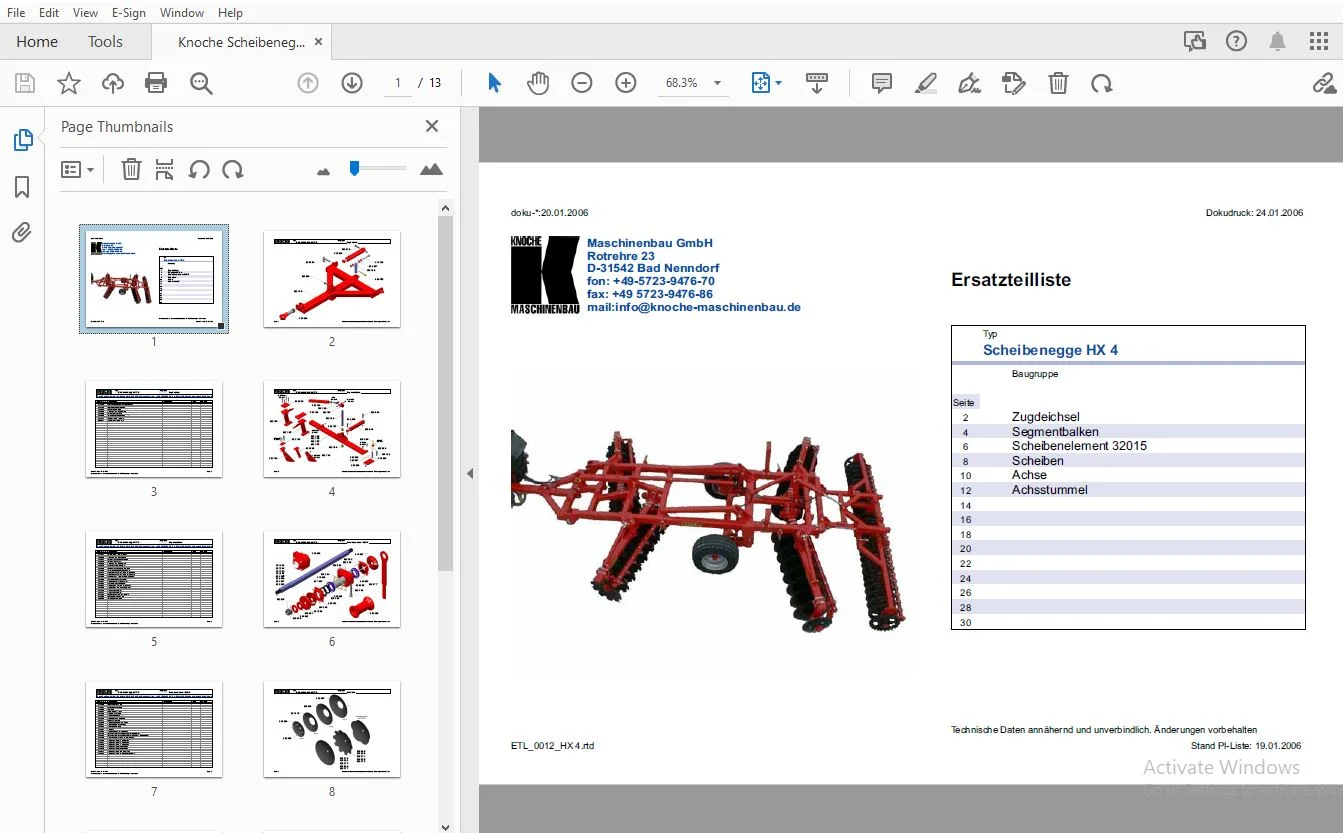
Task: Open the share feedback chat icon
Action: pyautogui.click(x=1194, y=41)
